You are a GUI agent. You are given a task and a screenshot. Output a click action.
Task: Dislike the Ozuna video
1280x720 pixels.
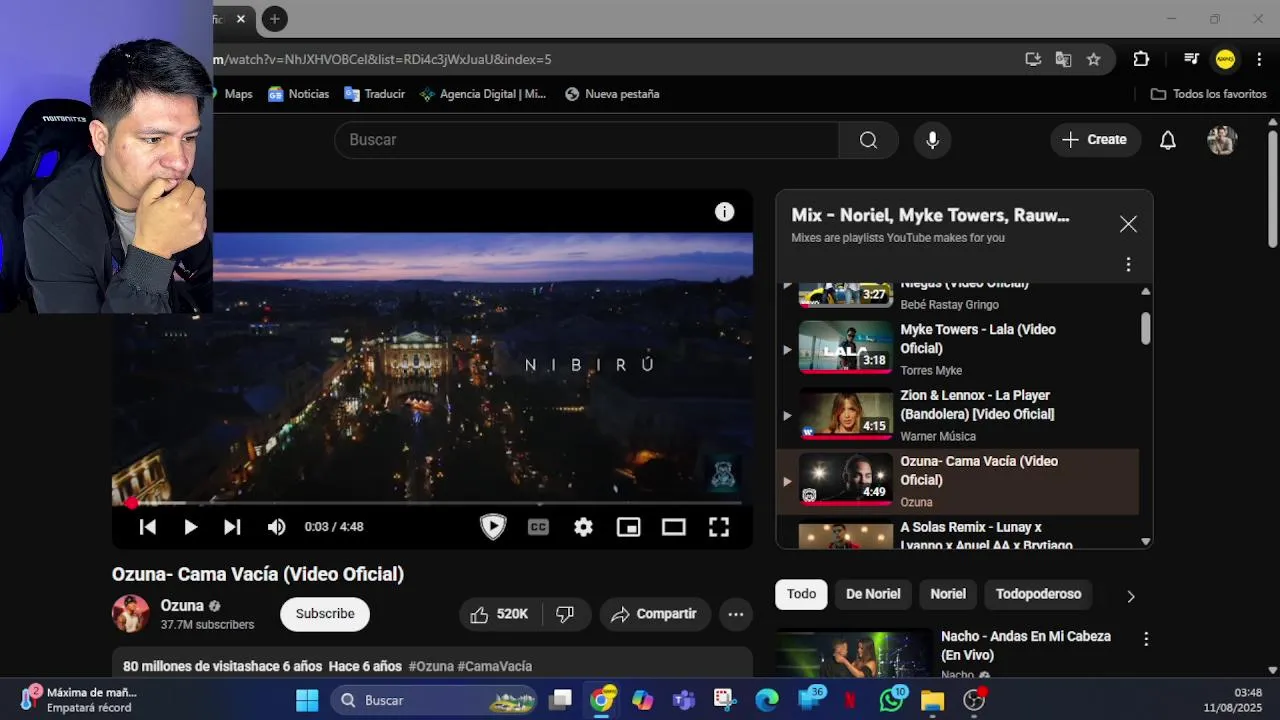(566, 614)
